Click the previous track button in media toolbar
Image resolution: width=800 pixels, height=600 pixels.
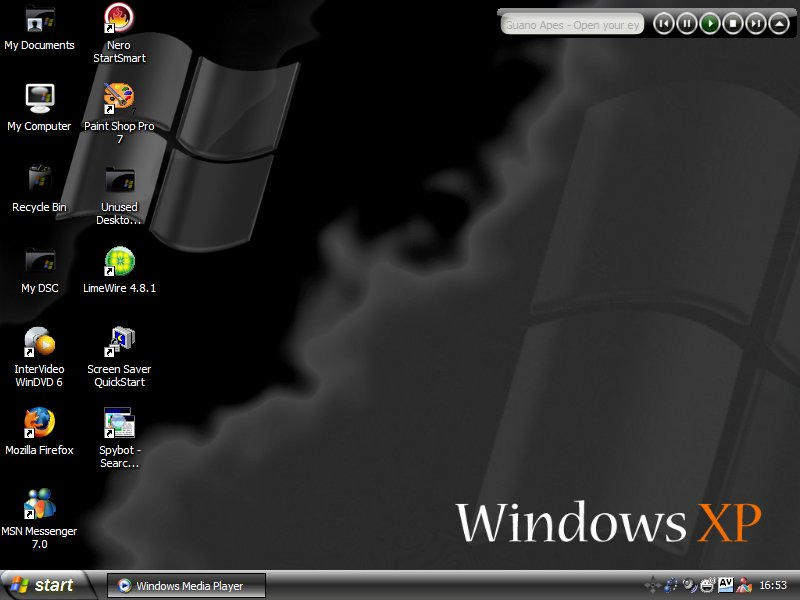point(664,23)
